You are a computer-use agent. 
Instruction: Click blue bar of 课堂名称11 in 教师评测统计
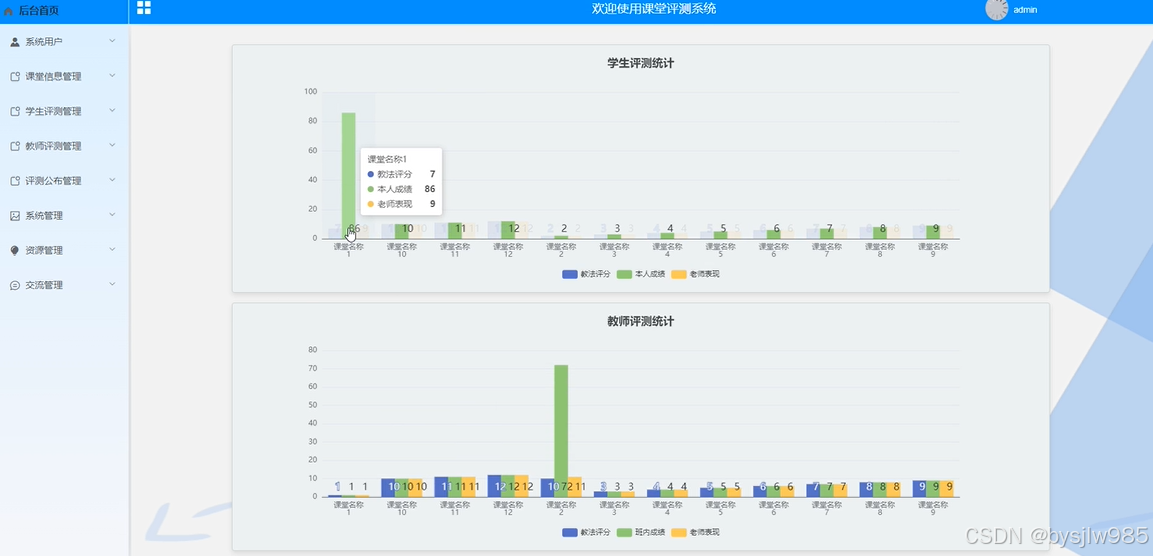coord(441,487)
